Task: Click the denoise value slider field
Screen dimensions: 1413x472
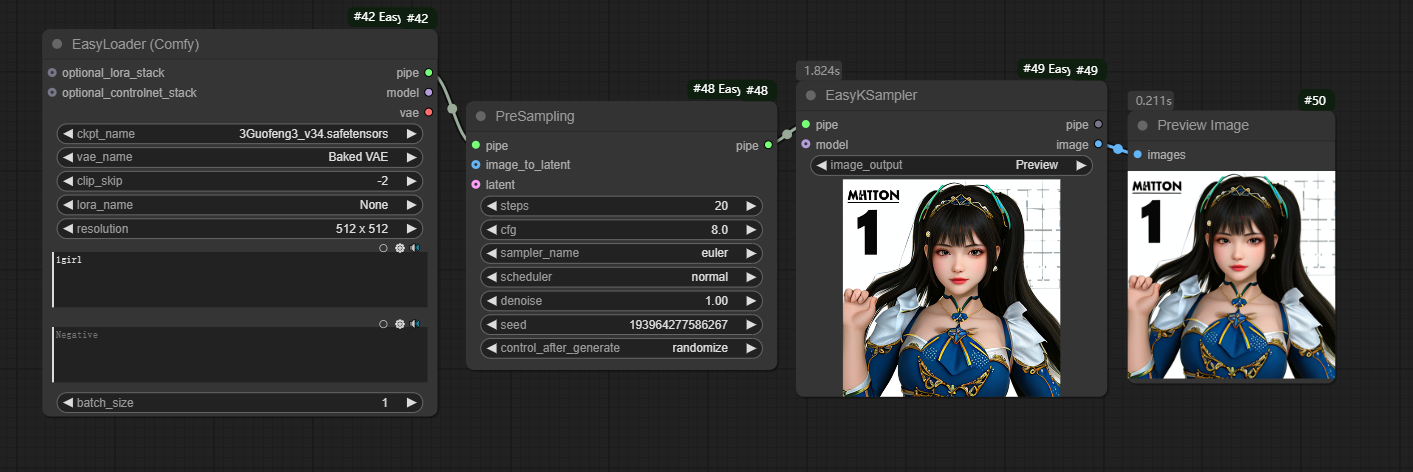Action: 621,301
